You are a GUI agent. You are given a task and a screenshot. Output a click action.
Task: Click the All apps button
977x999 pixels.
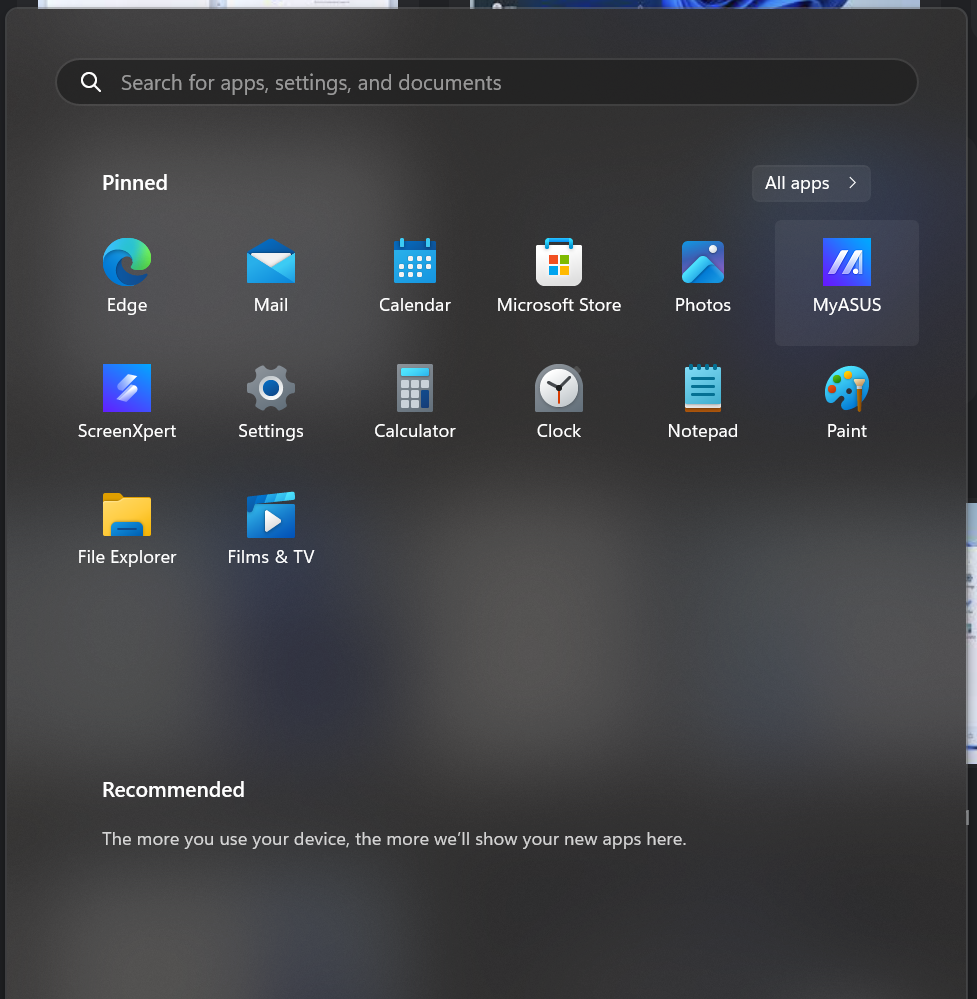pyautogui.click(x=811, y=183)
